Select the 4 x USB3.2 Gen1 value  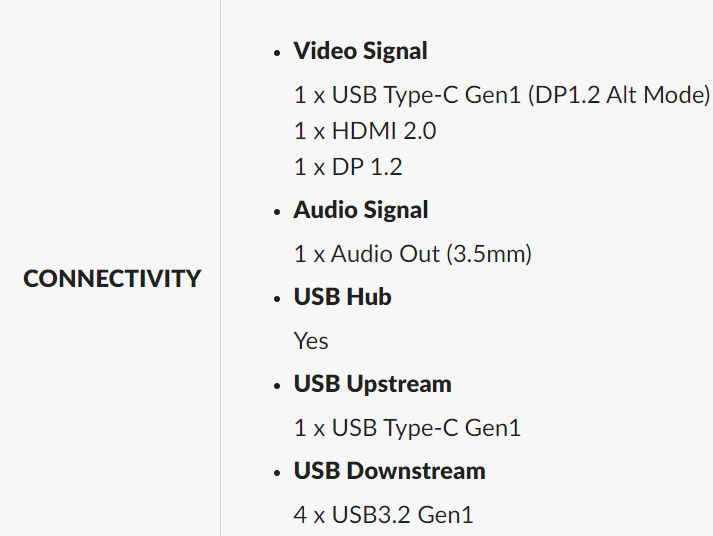383,515
